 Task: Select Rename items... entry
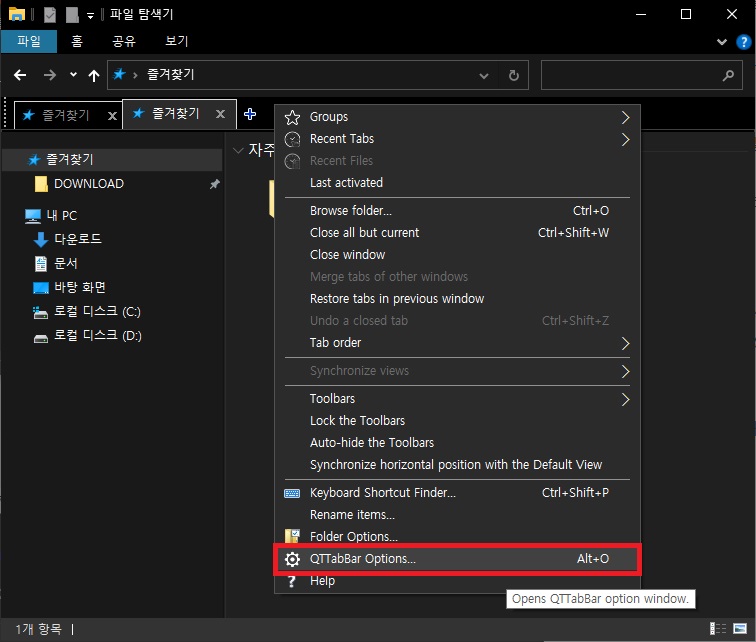(x=457, y=515)
